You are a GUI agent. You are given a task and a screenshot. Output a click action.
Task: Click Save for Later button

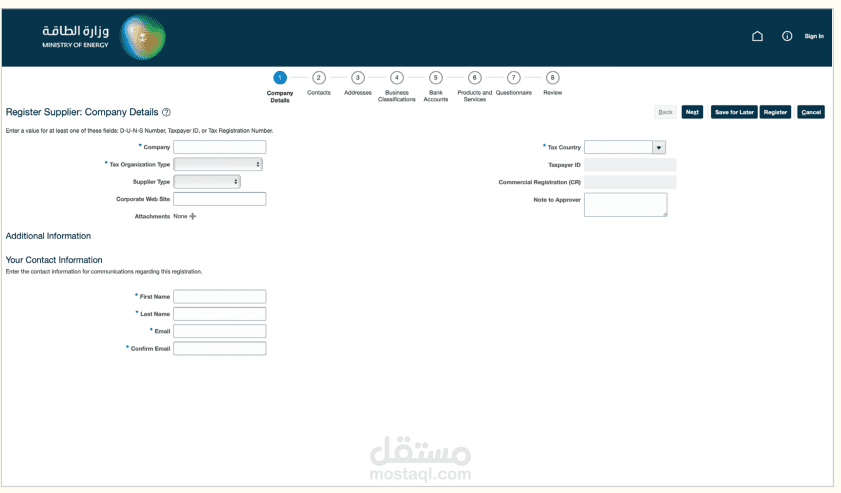point(734,112)
